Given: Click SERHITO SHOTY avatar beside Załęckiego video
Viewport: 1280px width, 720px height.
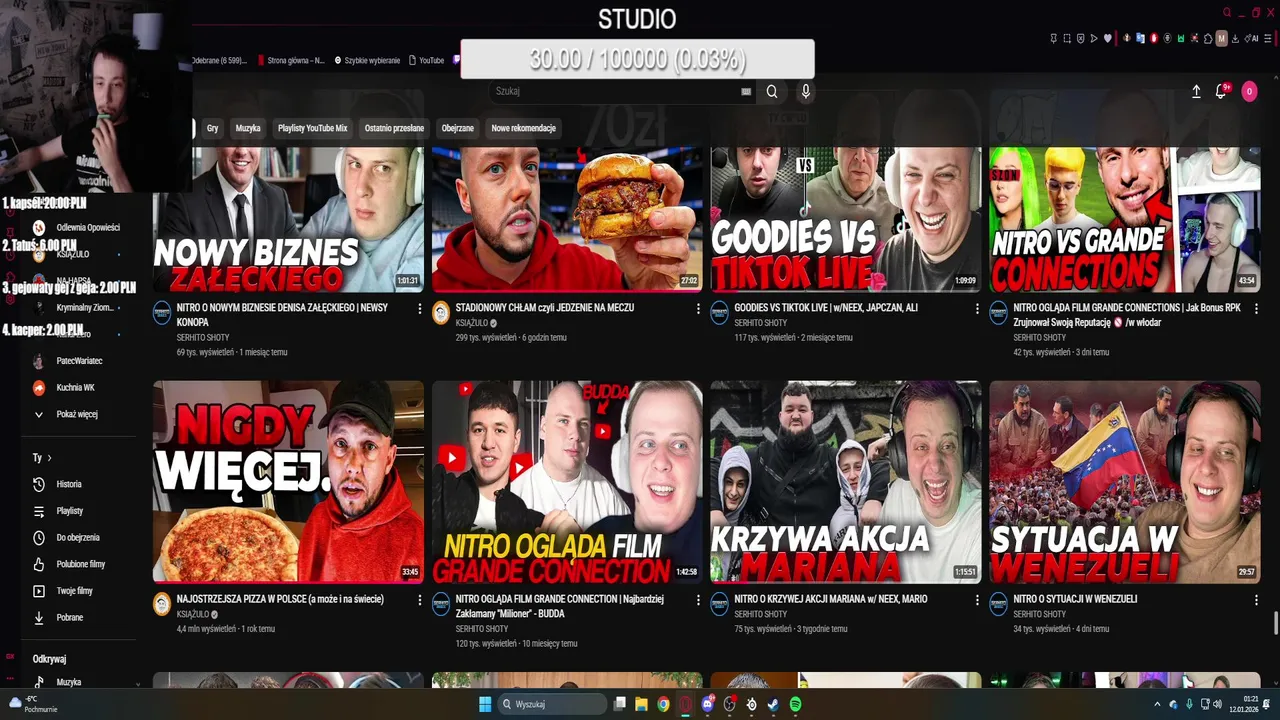Looking at the screenshot, I should pyautogui.click(x=162, y=313).
